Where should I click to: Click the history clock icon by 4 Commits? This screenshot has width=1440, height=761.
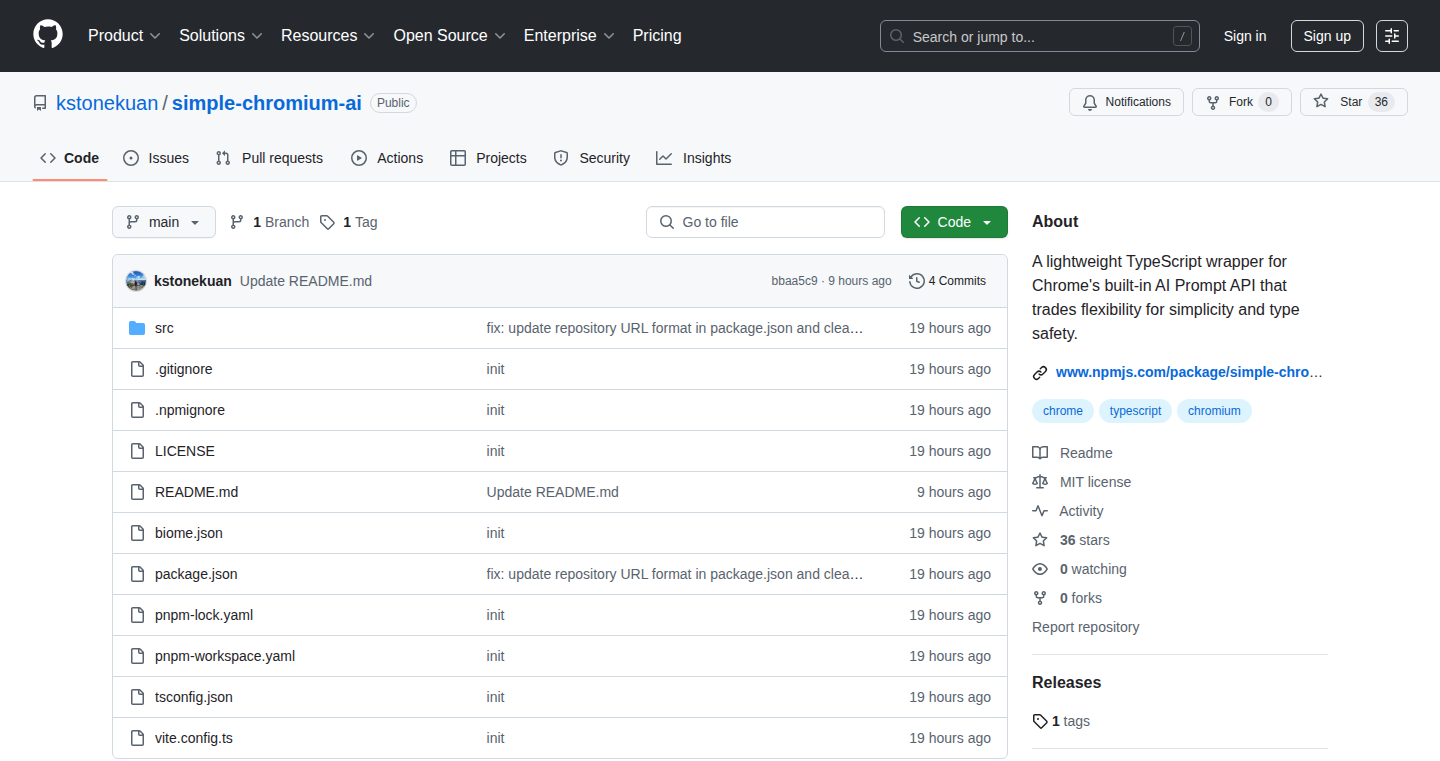[x=916, y=281]
